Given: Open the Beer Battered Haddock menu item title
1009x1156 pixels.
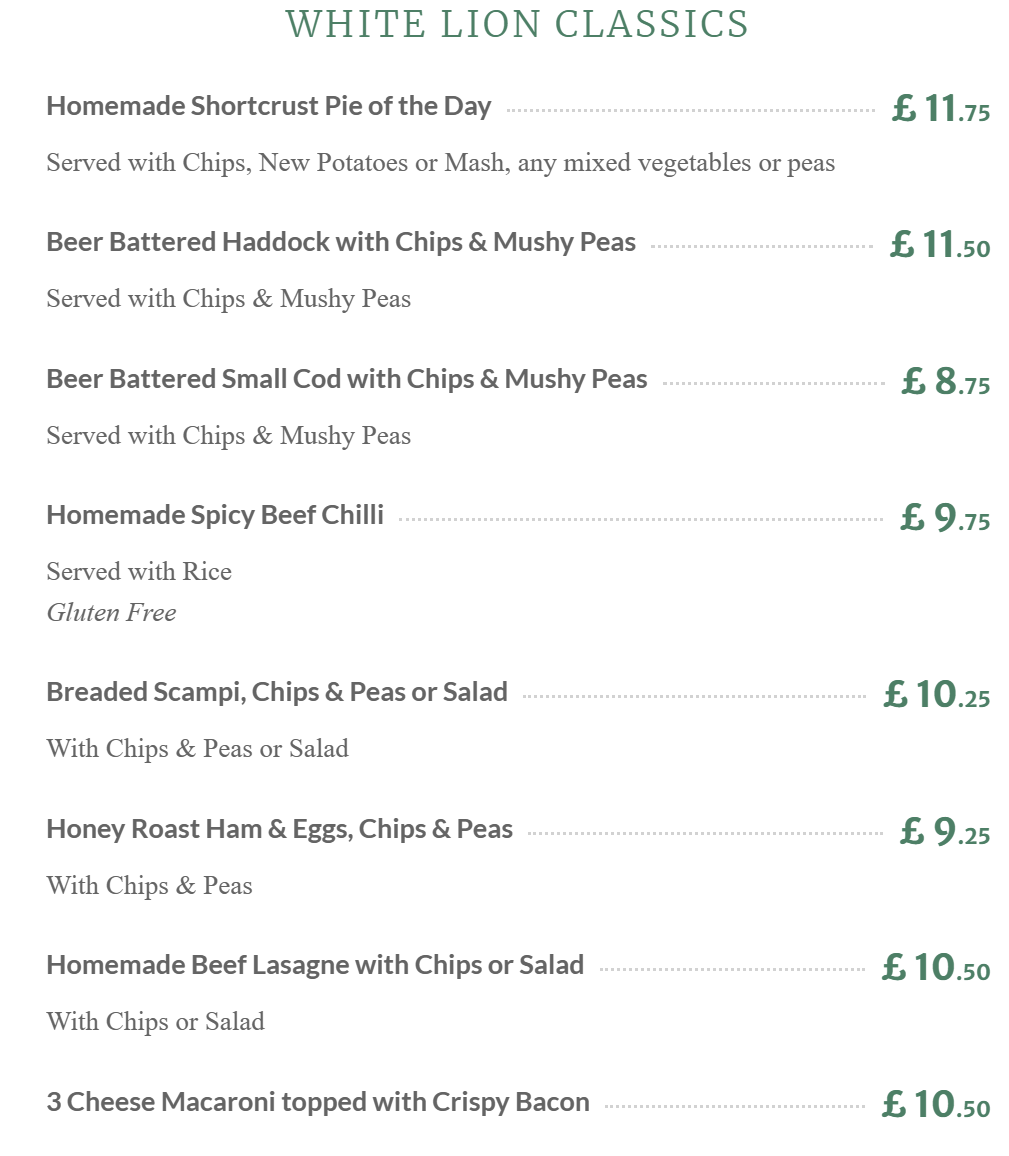Looking at the screenshot, I should (x=341, y=242).
